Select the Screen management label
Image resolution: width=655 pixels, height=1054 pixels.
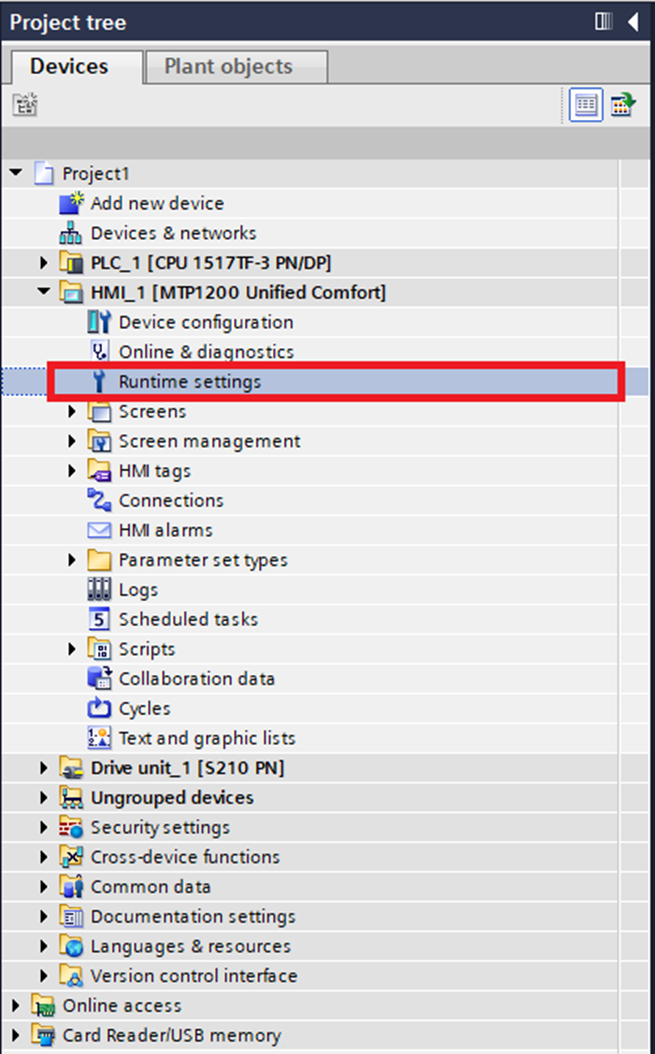tap(210, 441)
